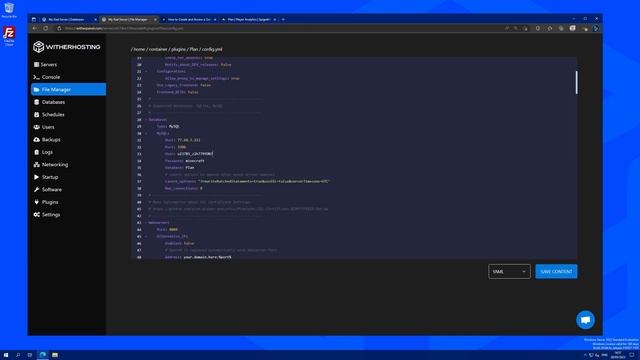640x360 pixels.
Task: Close the File Manager browser tab
Action: click(x=155, y=19)
